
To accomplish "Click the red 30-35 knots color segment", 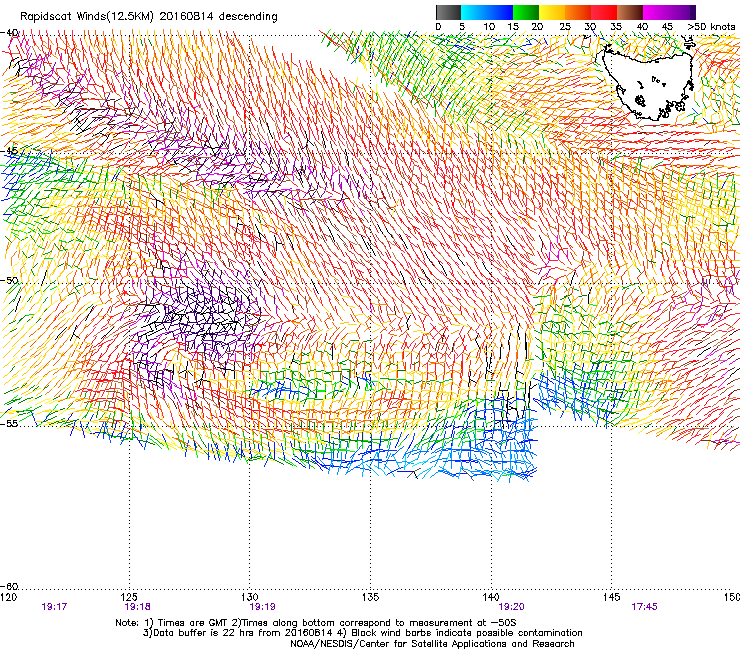I will tap(604, 12).
